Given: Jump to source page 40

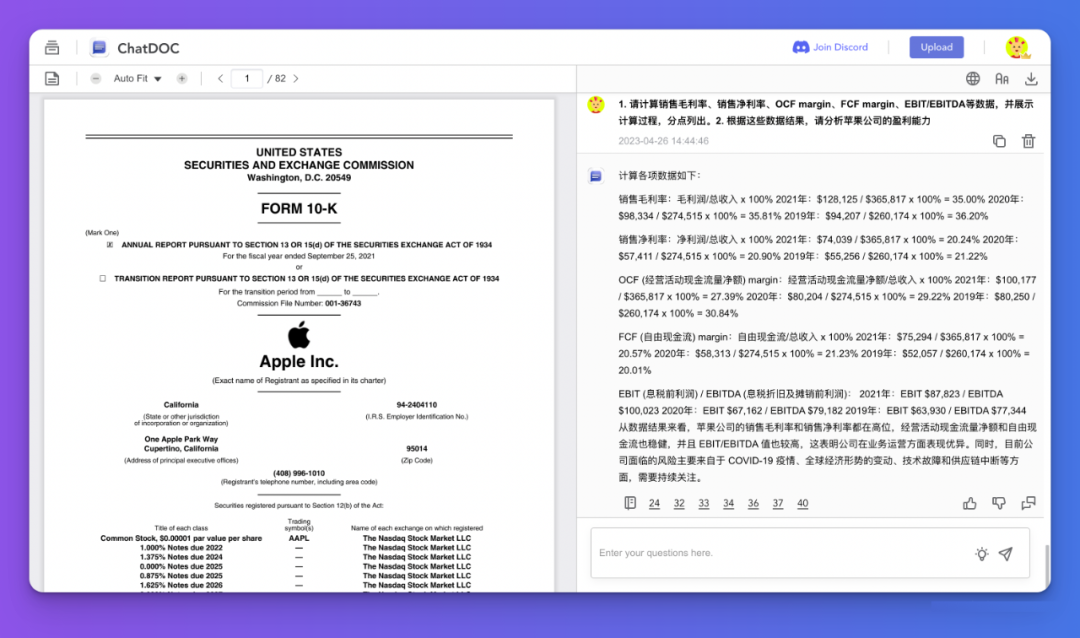Looking at the screenshot, I should [802, 504].
